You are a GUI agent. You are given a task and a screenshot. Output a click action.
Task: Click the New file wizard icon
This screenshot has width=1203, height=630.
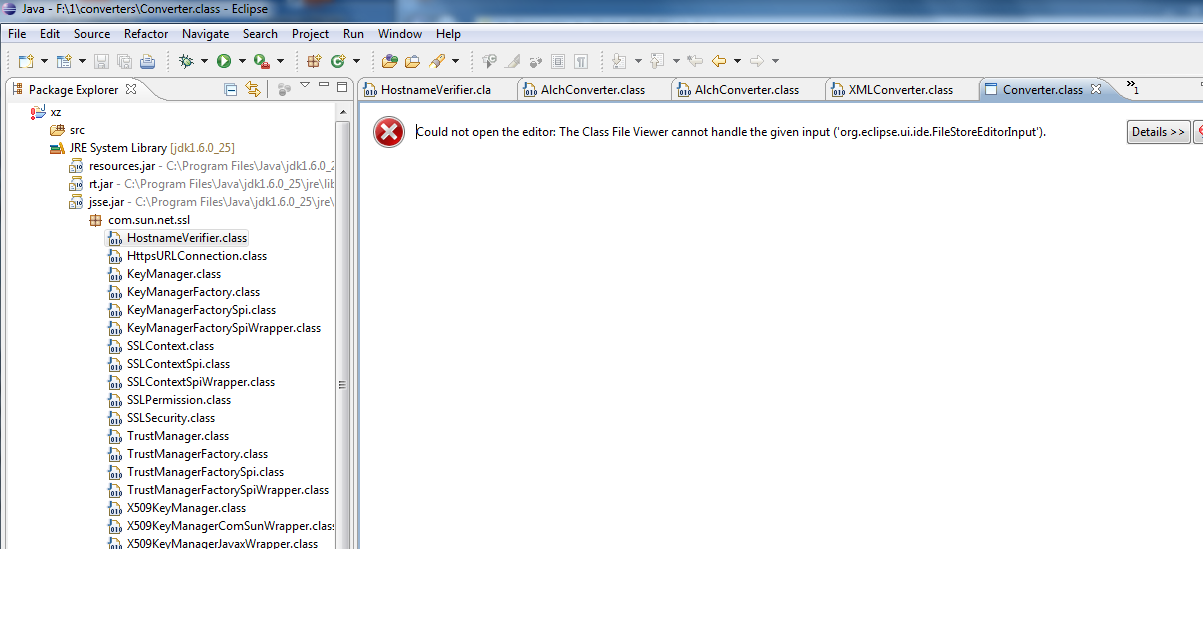coord(26,61)
